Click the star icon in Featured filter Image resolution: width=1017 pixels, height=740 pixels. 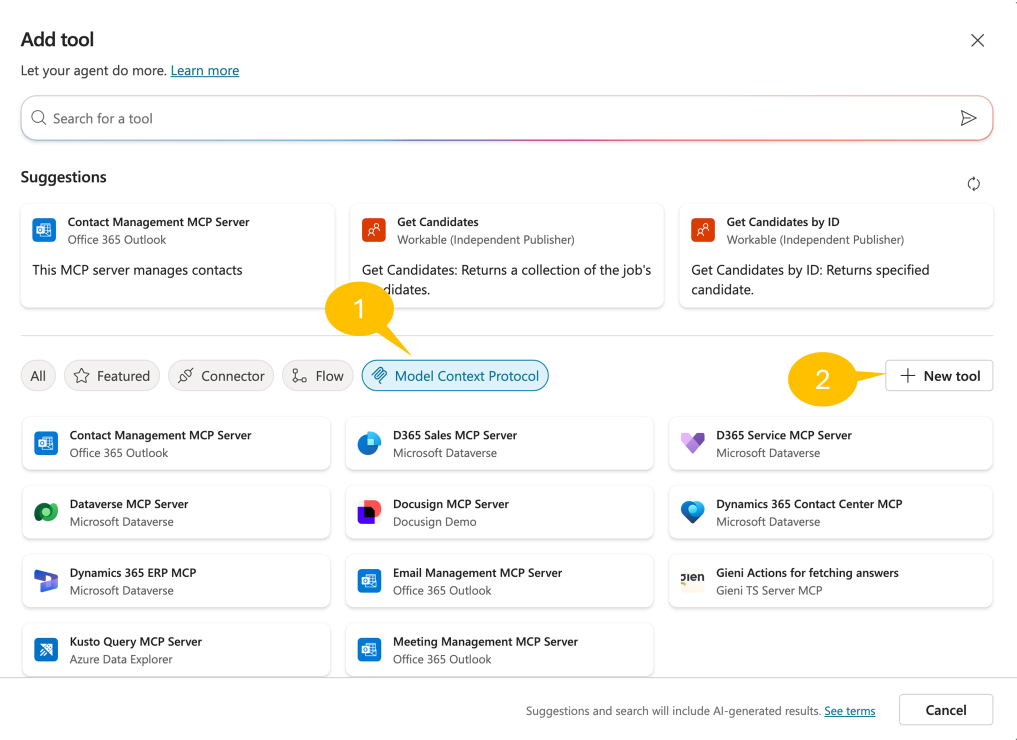pos(81,376)
